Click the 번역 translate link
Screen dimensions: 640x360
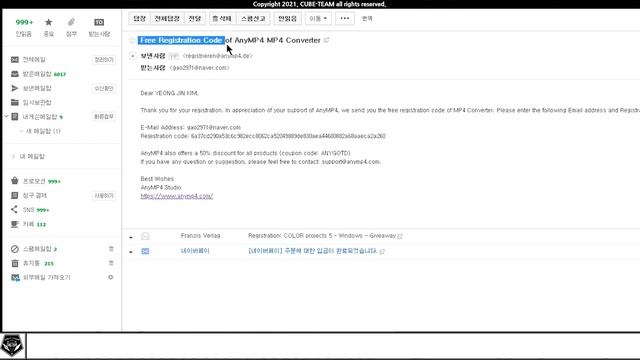coord(367,18)
